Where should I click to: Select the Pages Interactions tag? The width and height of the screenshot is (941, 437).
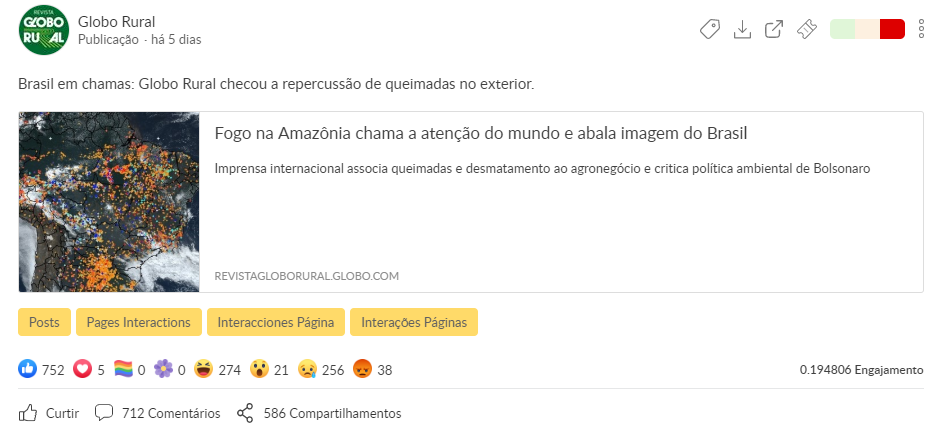coord(138,322)
